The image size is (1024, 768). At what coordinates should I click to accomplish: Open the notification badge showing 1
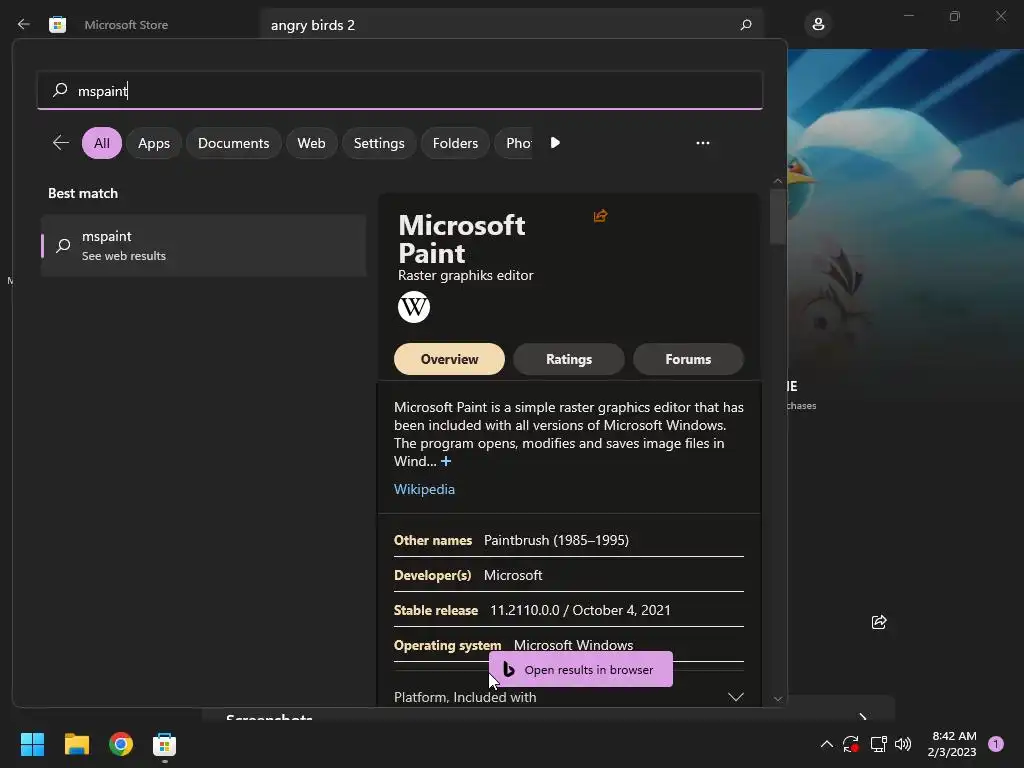tap(996, 744)
